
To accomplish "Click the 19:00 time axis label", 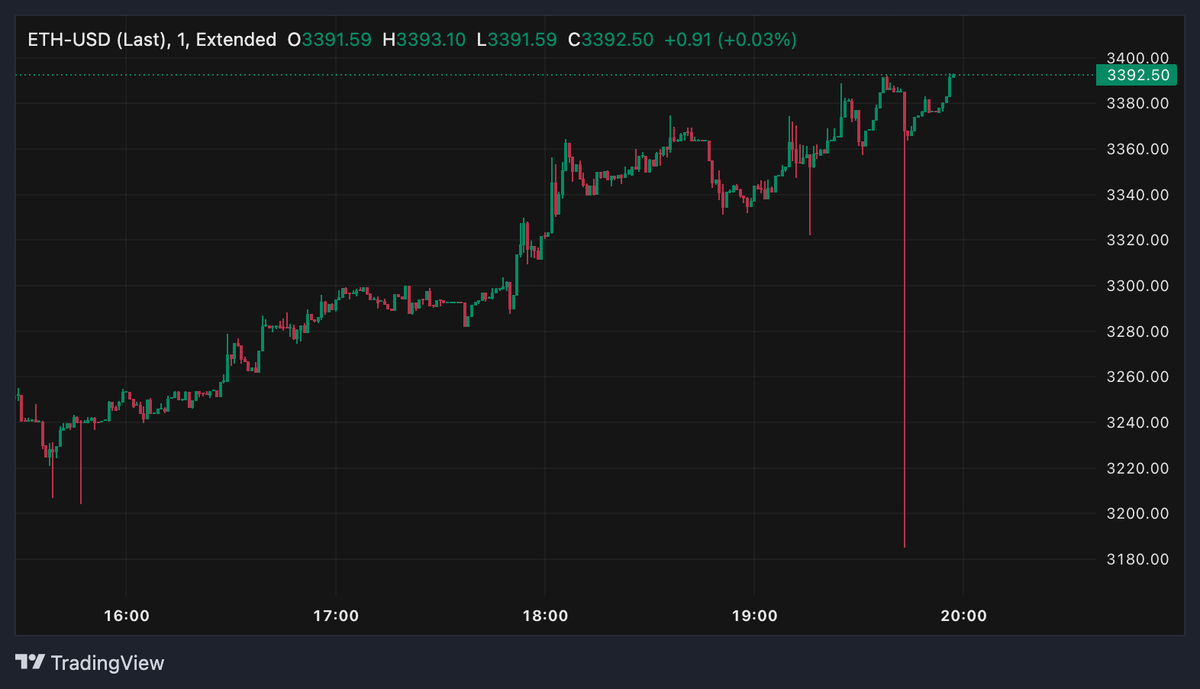I will pos(754,616).
